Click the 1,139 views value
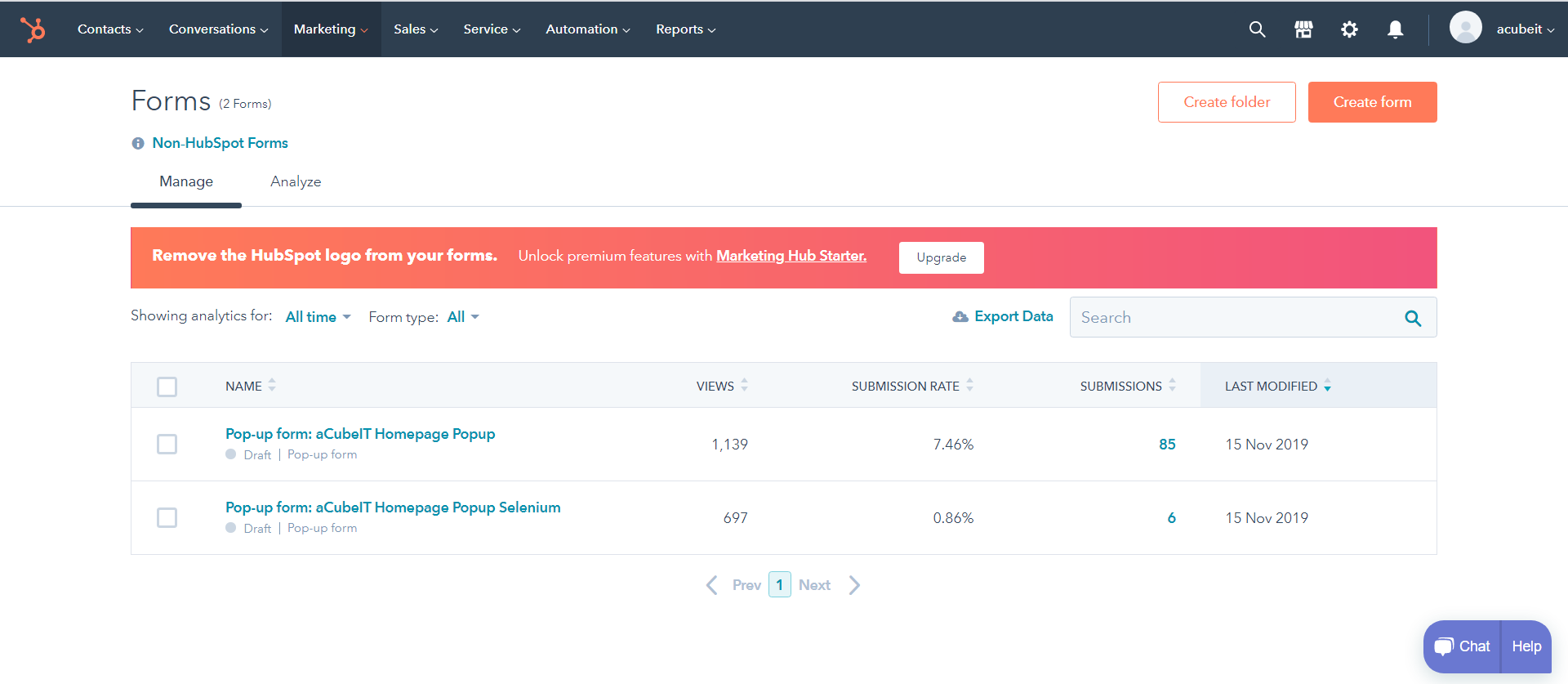This screenshot has width=1568, height=684. [x=729, y=445]
